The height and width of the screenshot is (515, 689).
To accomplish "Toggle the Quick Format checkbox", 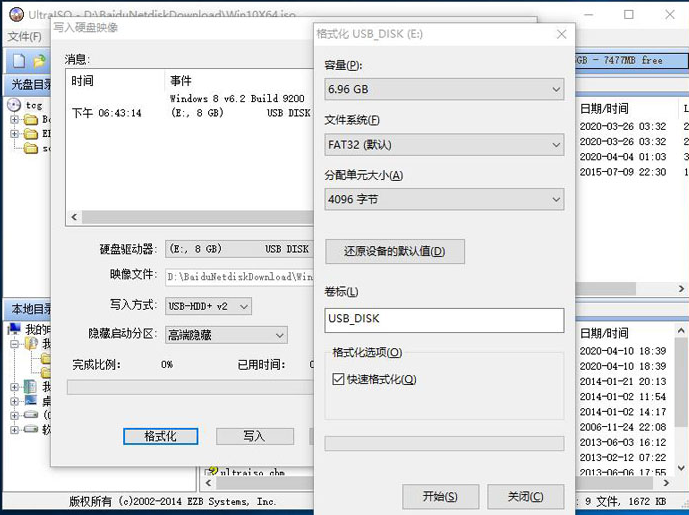I will click(338, 379).
